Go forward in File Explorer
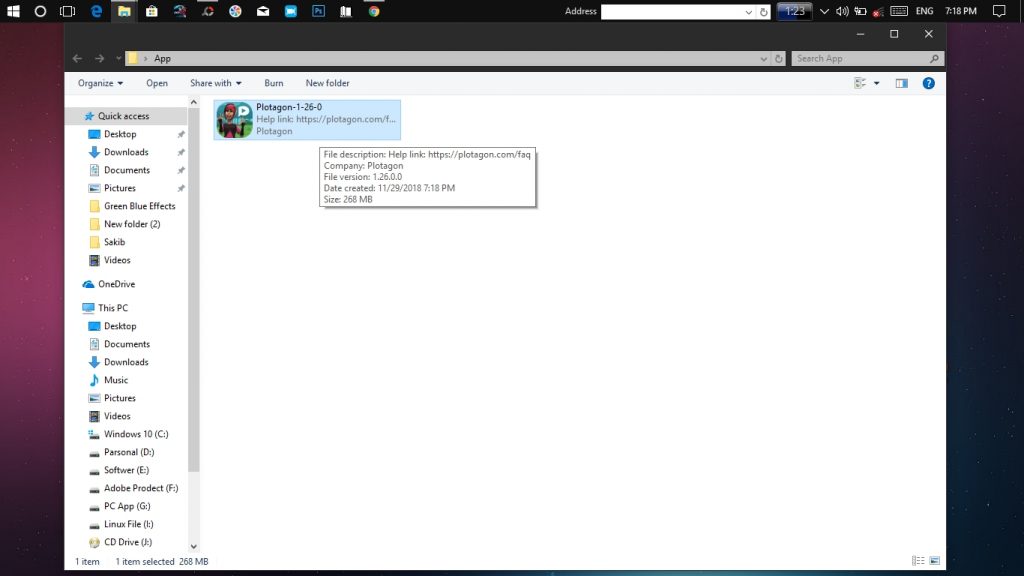 99,58
